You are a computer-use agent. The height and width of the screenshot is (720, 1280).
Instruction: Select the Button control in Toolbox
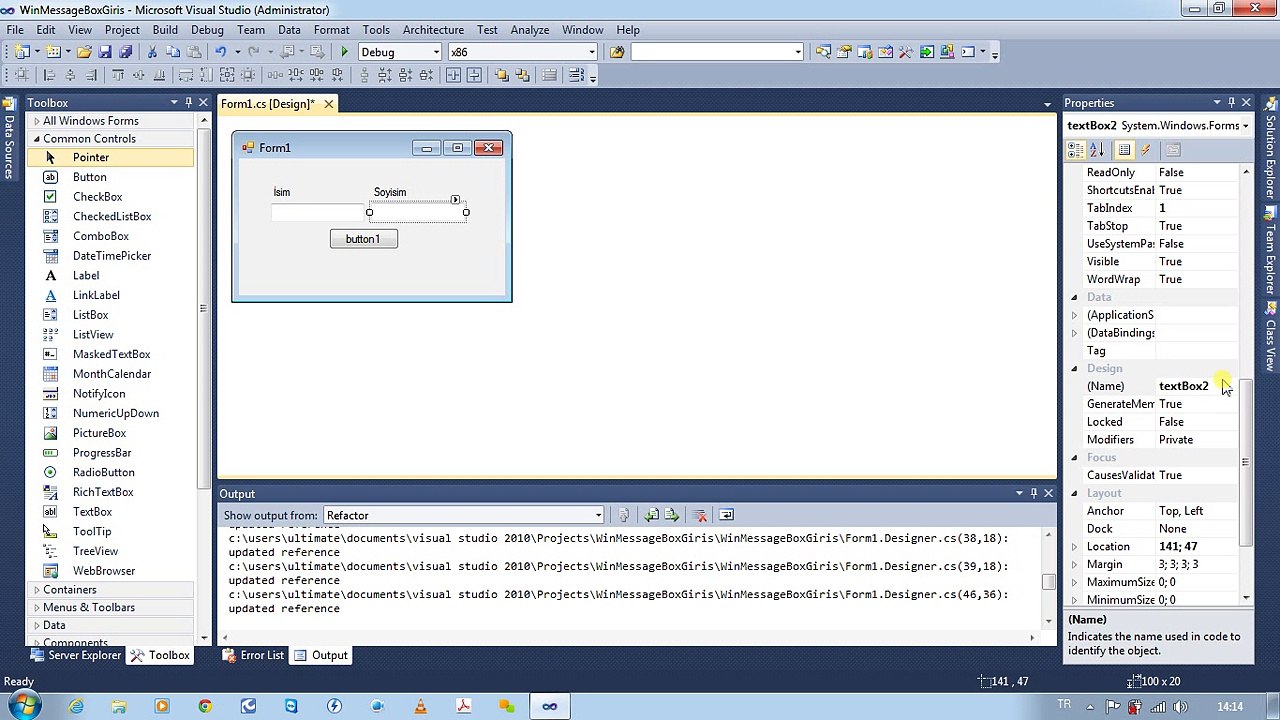click(x=89, y=177)
